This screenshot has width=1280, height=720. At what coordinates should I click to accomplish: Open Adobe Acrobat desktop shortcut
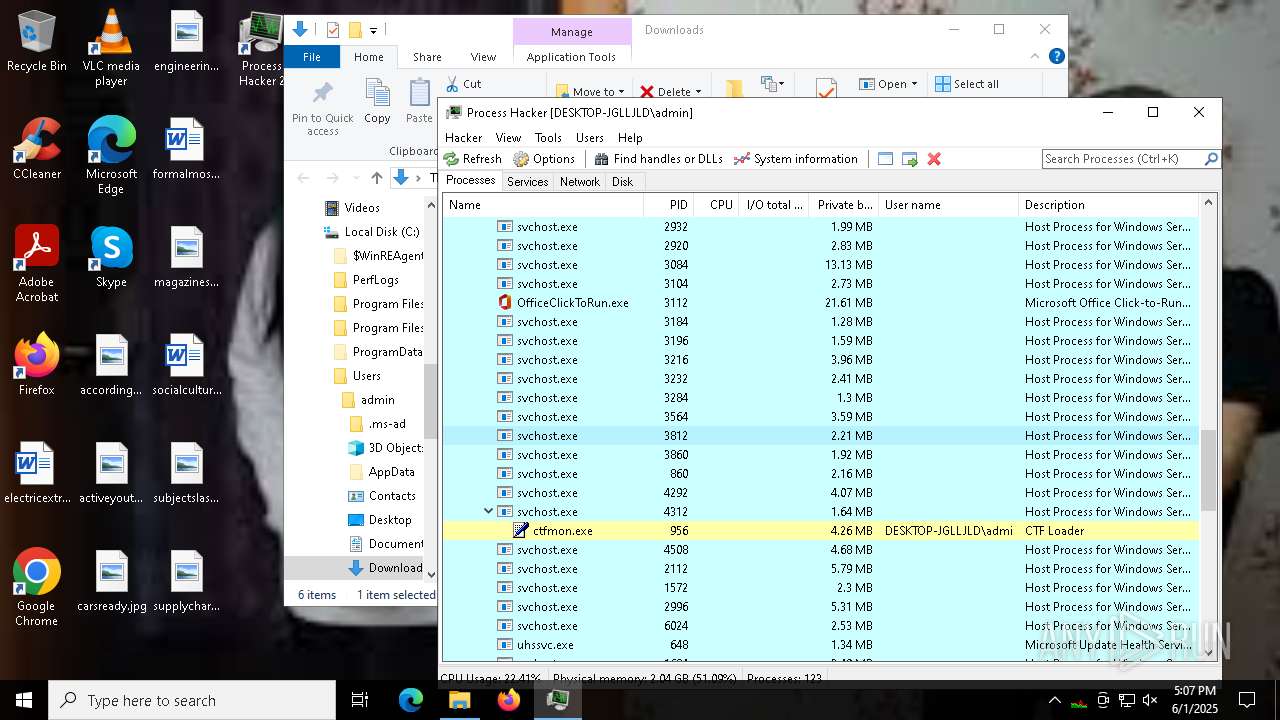[x=36, y=264]
